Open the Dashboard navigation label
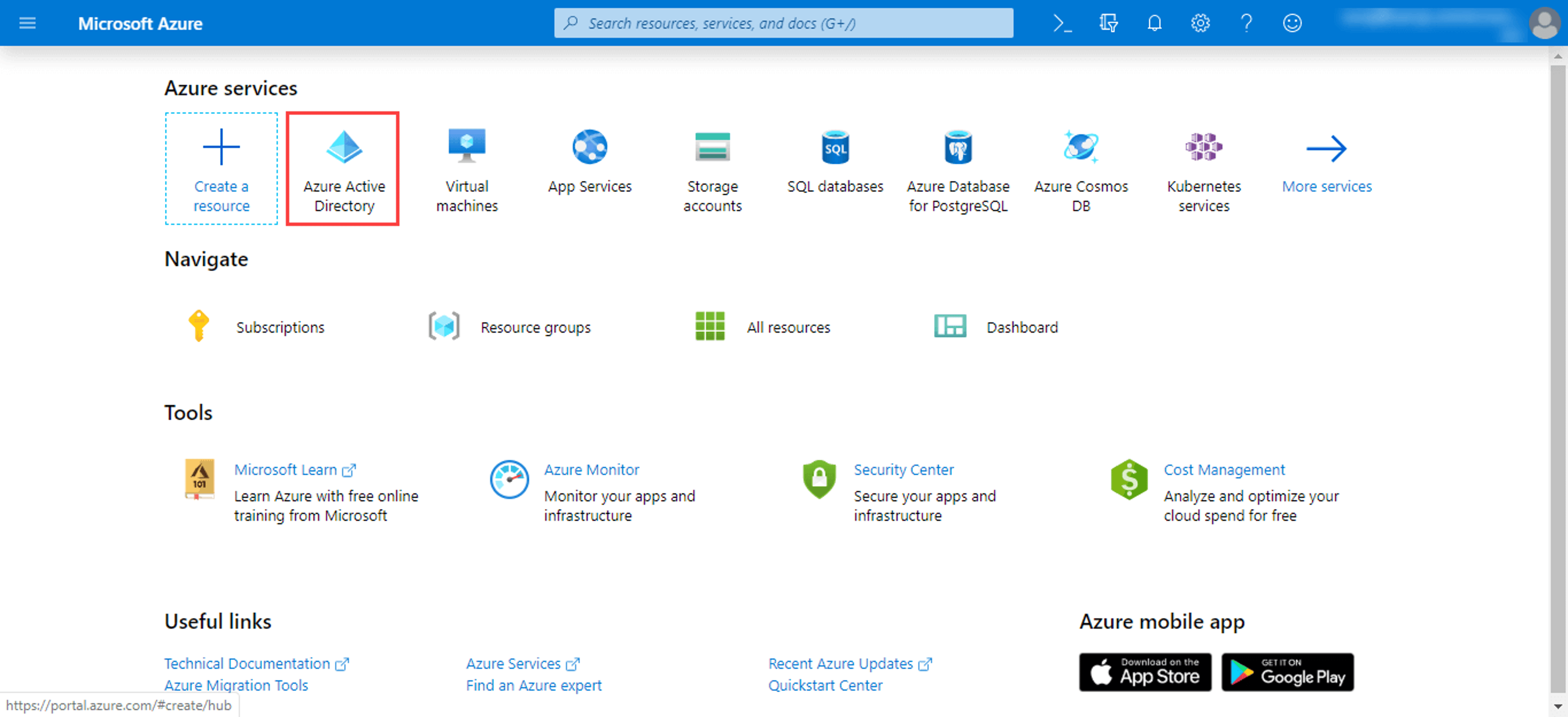The image size is (1568, 717). point(1022,327)
